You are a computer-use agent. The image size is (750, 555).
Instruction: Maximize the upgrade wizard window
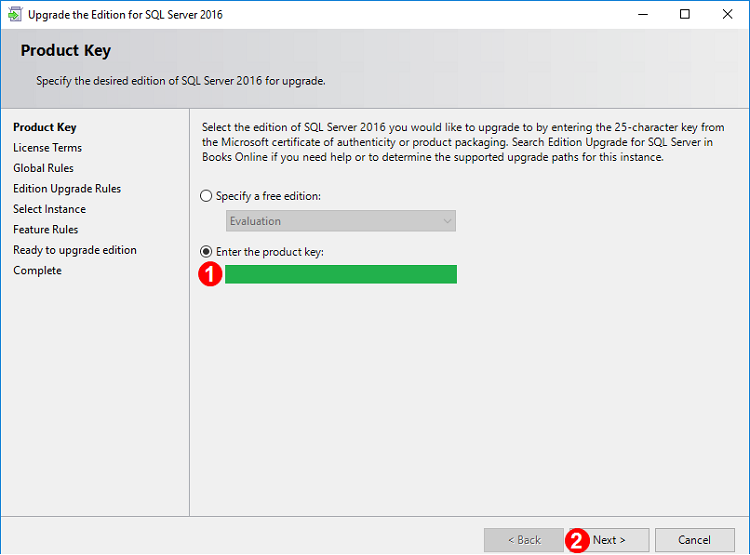685,14
